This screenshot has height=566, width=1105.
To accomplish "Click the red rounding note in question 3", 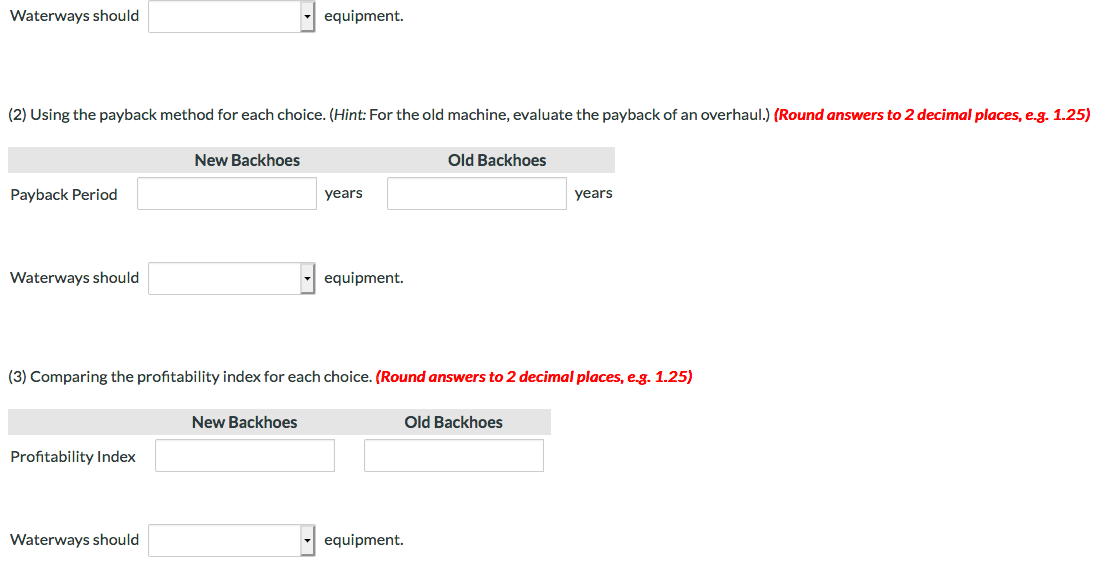I will [x=534, y=377].
